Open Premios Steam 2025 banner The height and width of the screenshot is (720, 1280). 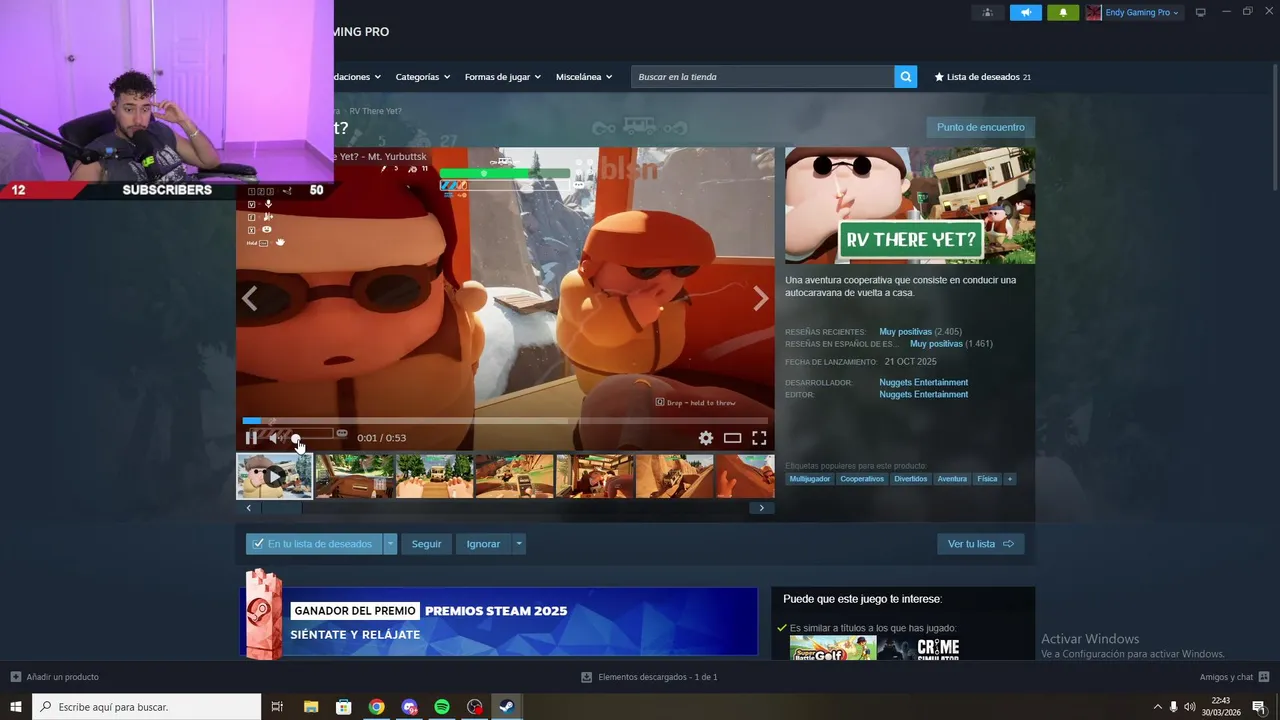pyautogui.click(x=498, y=621)
